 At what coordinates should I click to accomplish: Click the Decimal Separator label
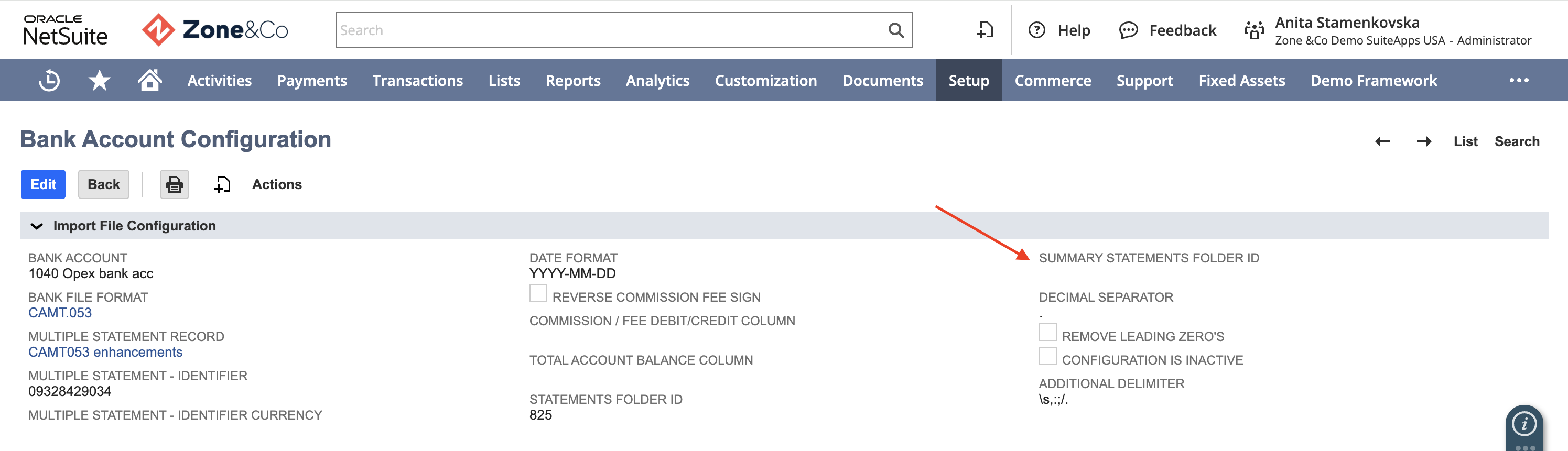[x=1106, y=298]
